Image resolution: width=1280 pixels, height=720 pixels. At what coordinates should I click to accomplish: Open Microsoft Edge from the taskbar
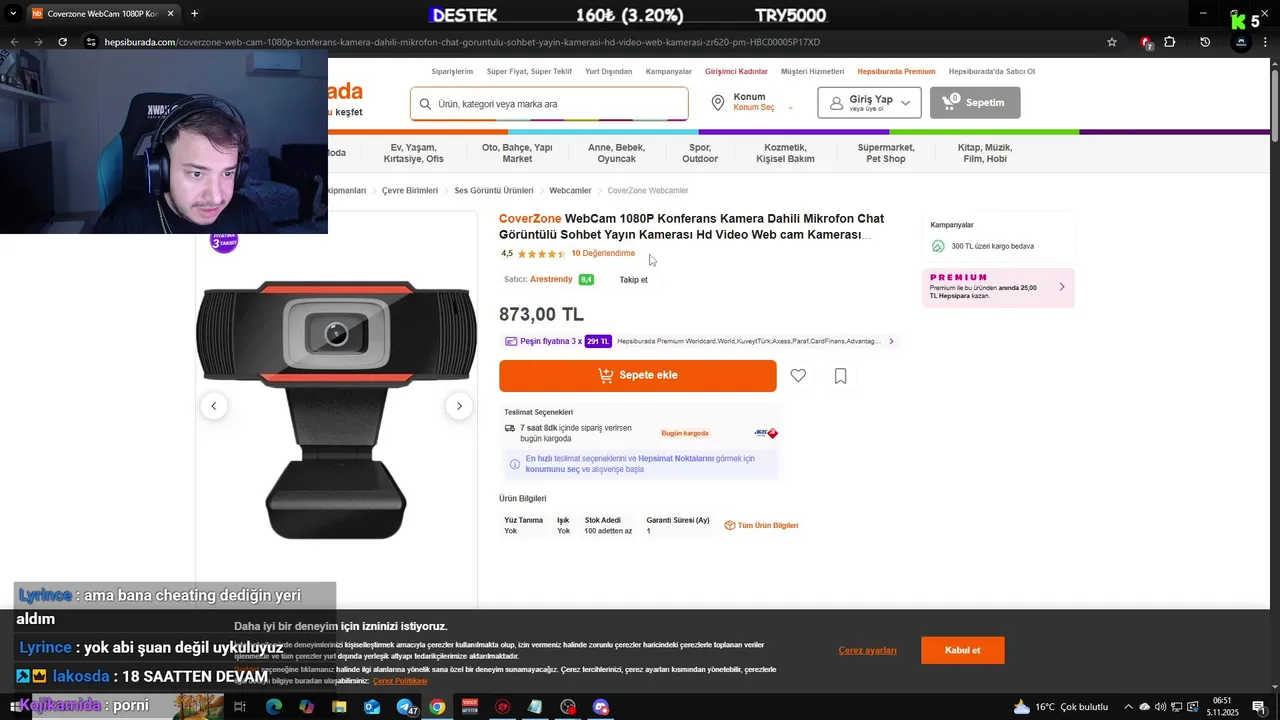(x=273, y=707)
